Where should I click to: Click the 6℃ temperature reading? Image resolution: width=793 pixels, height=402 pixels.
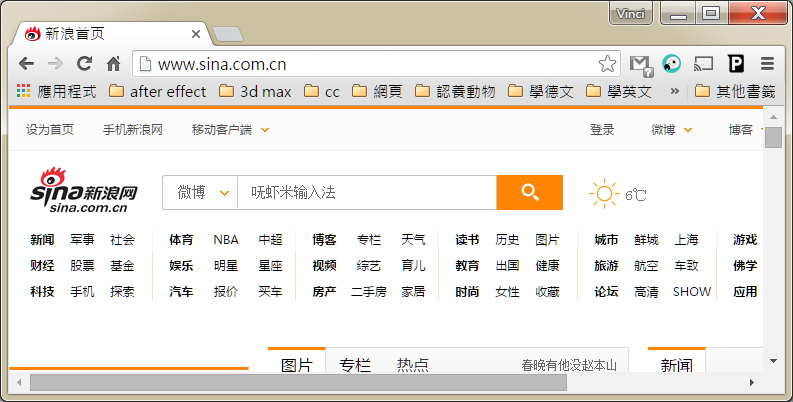click(636, 195)
